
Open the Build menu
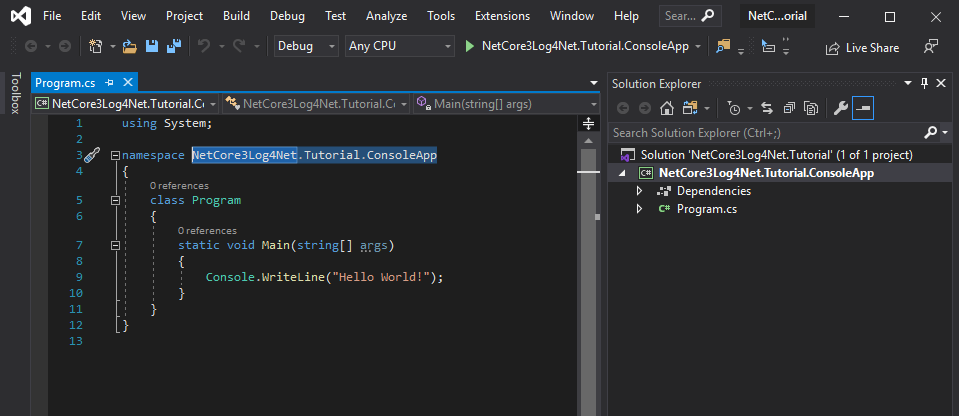click(x=236, y=16)
